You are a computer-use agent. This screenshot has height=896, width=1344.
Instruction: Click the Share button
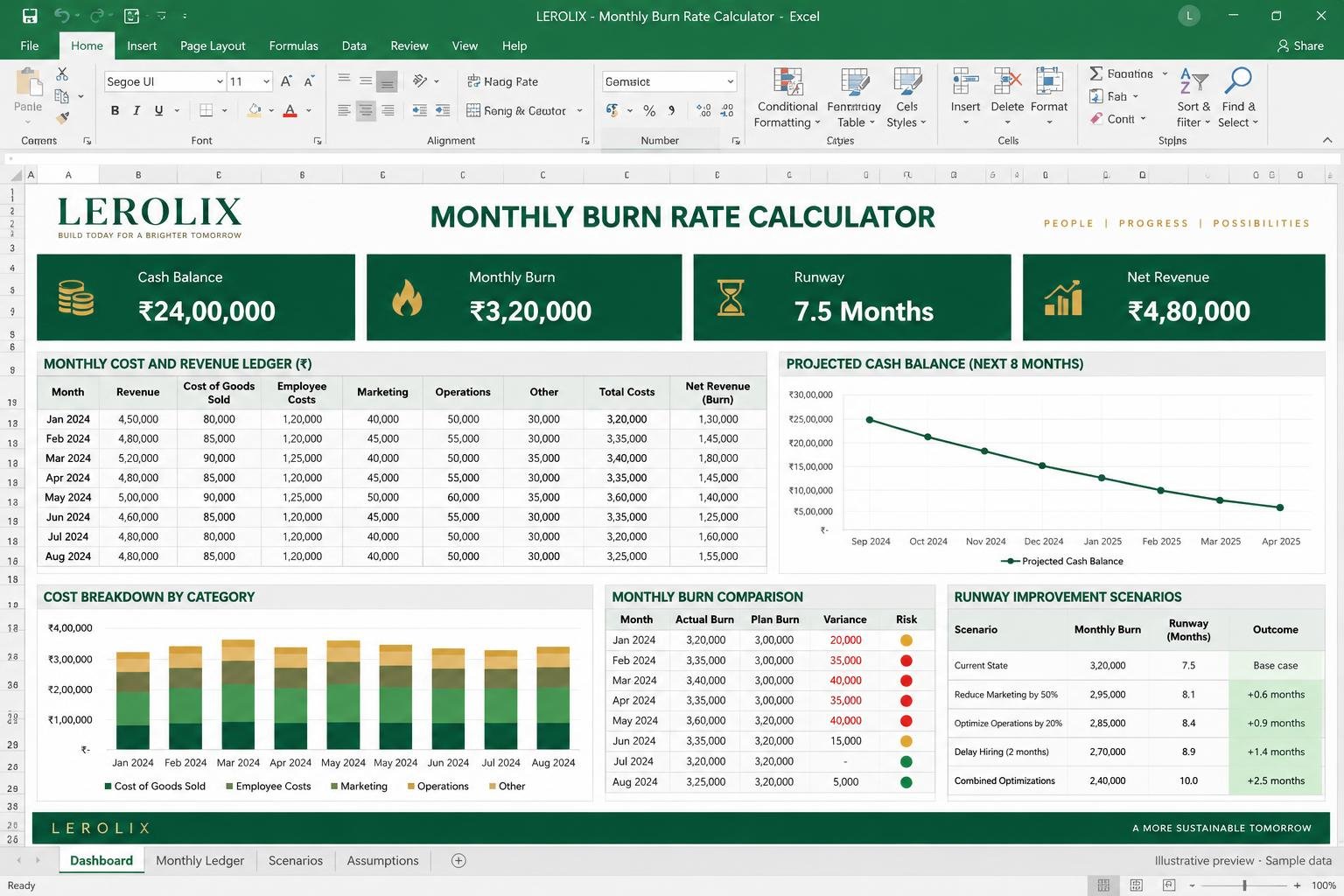pos(1300,45)
